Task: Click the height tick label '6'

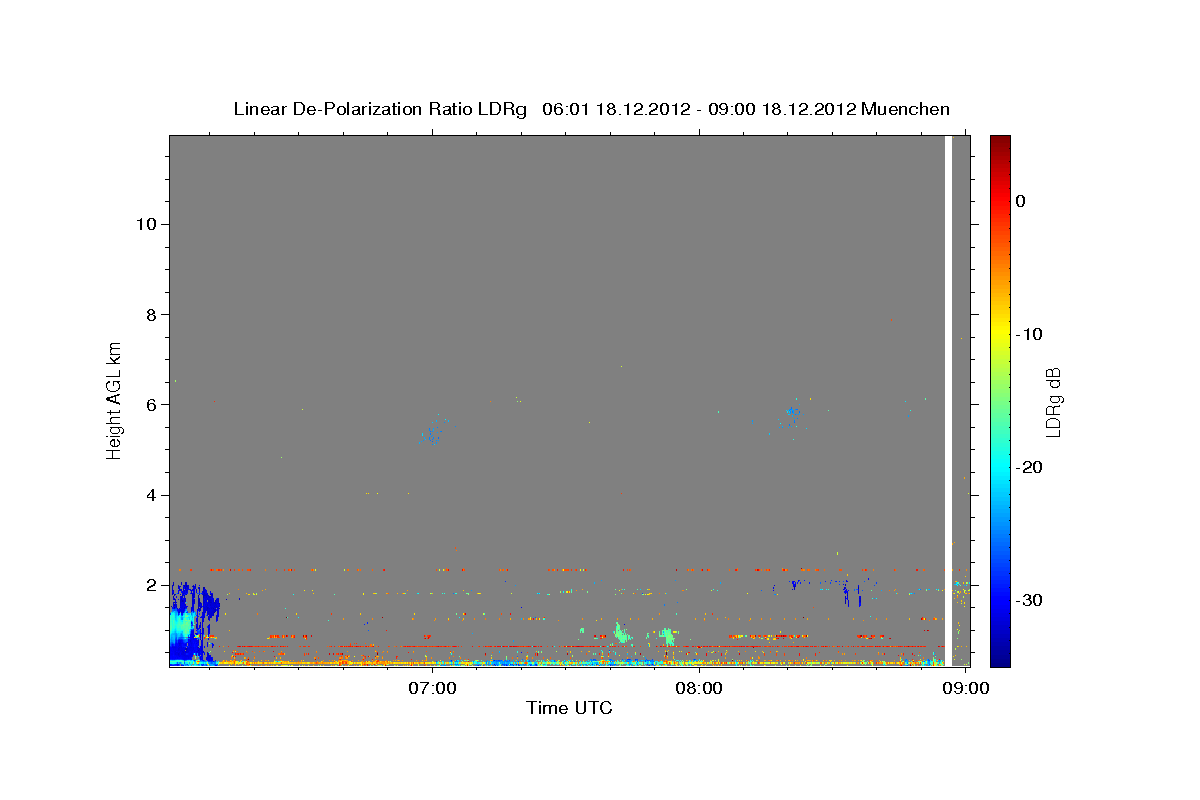Action: [150, 404]
